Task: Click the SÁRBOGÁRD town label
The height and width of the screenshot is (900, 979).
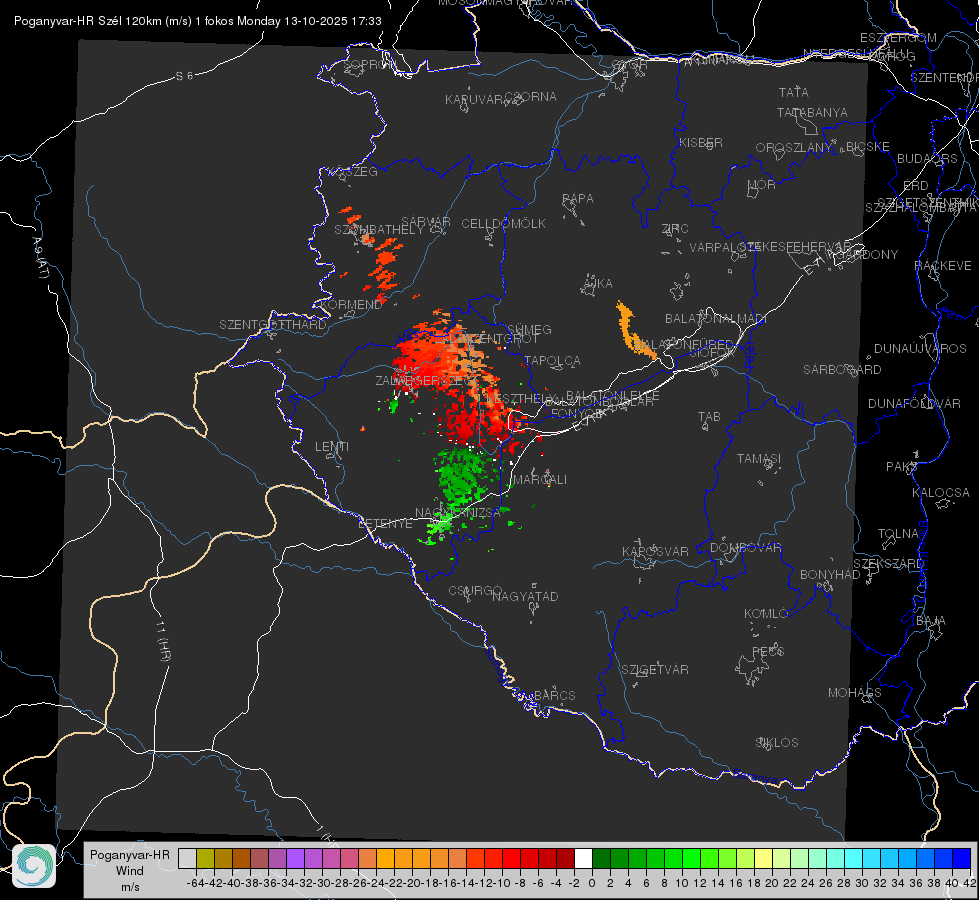Action: [842, 370]
